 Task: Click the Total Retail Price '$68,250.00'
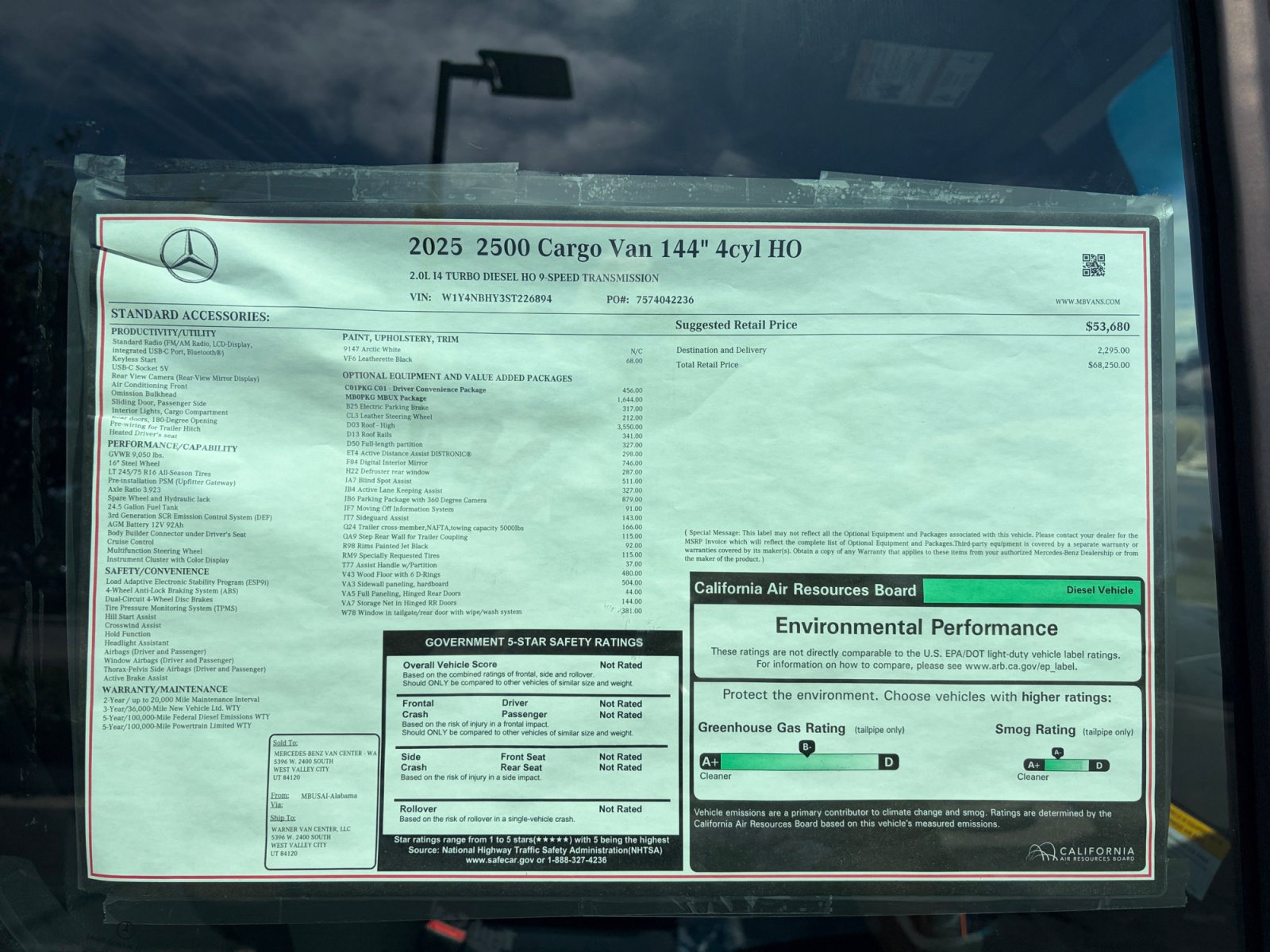(1108, 366)
